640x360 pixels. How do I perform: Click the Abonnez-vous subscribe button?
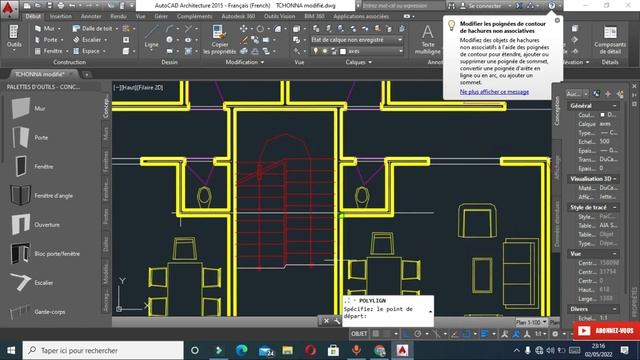coord(606,331)
